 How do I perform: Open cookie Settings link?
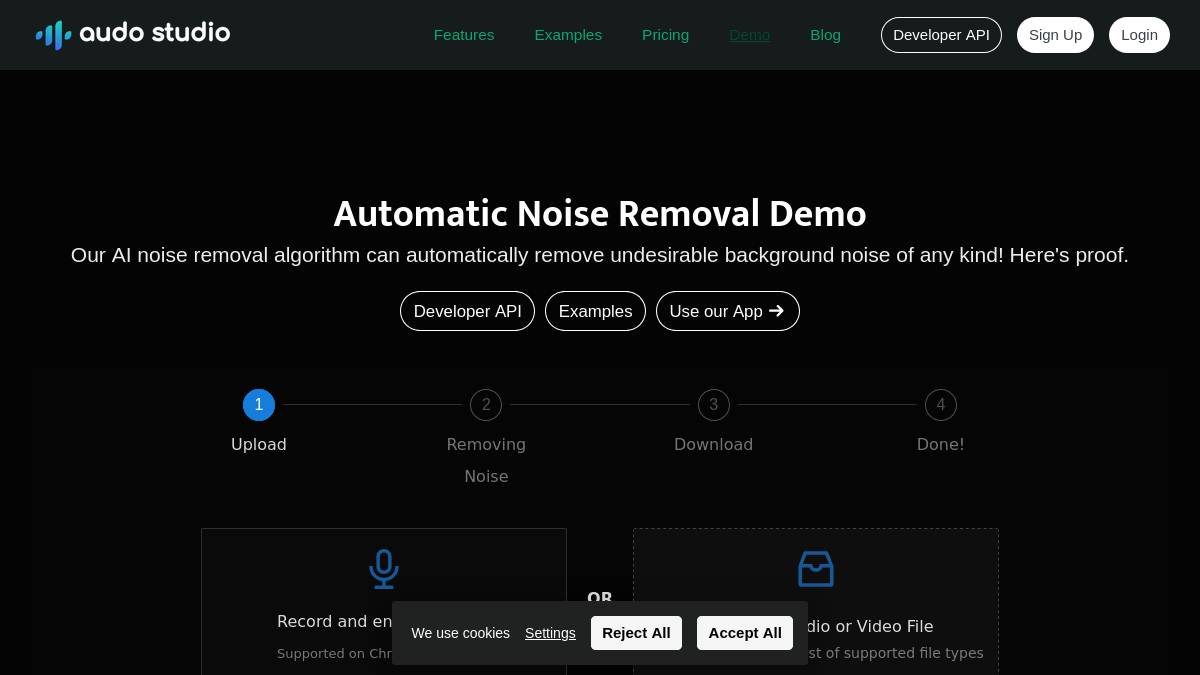click(550, 633)
